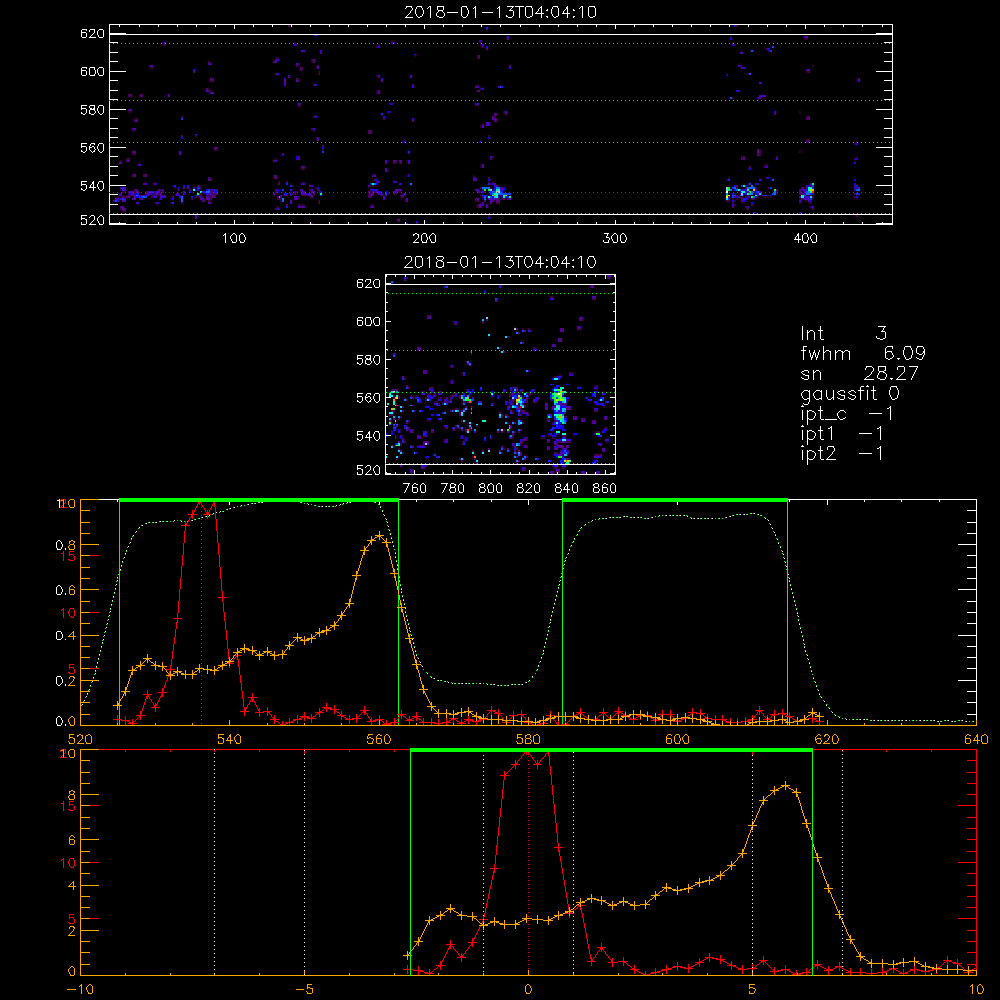Click y-axis label 620 of top plot

(92, 34)
